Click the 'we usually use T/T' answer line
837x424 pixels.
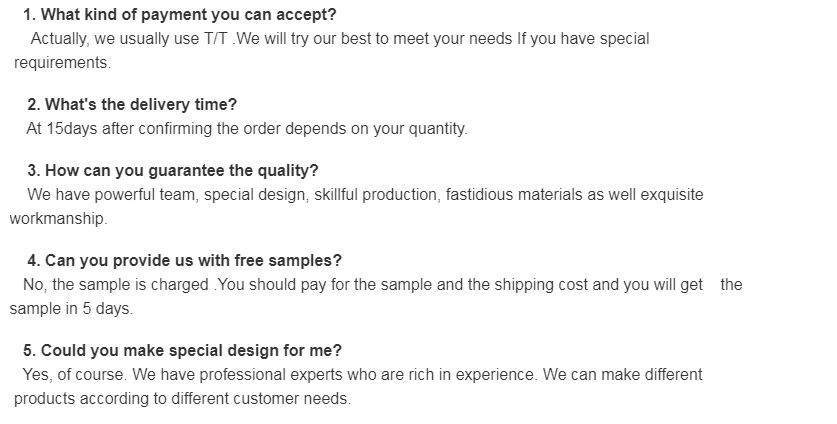[339, 39]
